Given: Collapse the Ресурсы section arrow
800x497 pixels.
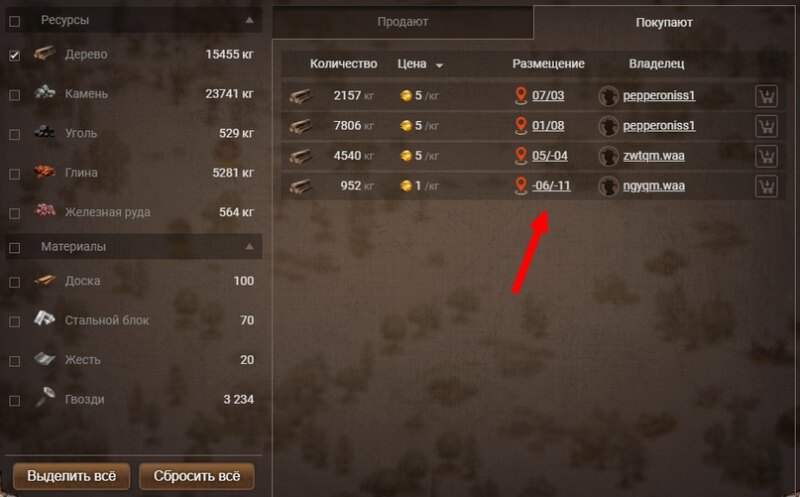Looking at the screenshot, I should (x=249, y=20).
